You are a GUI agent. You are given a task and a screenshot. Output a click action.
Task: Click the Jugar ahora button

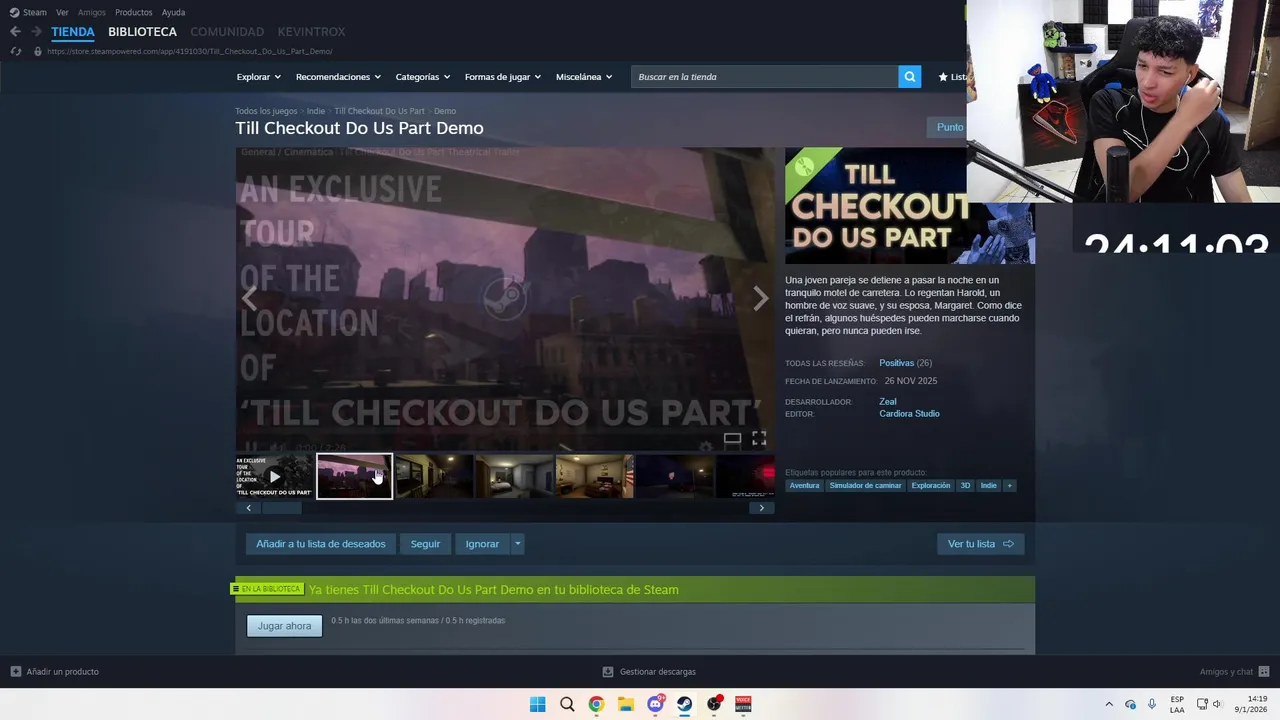pyautogui.click(x=284, y=626)
